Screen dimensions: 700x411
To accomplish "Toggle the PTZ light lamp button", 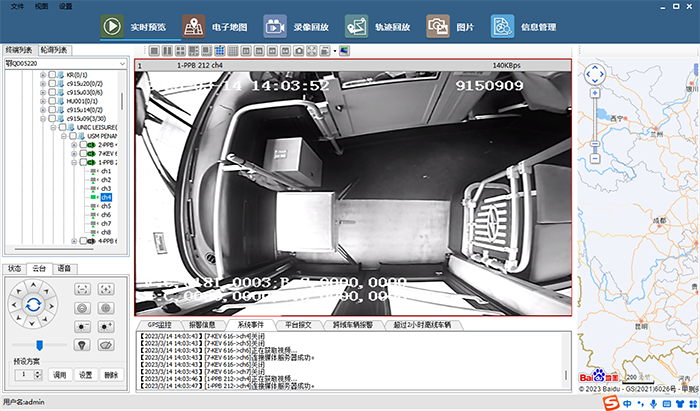I will tap(82, 345).
